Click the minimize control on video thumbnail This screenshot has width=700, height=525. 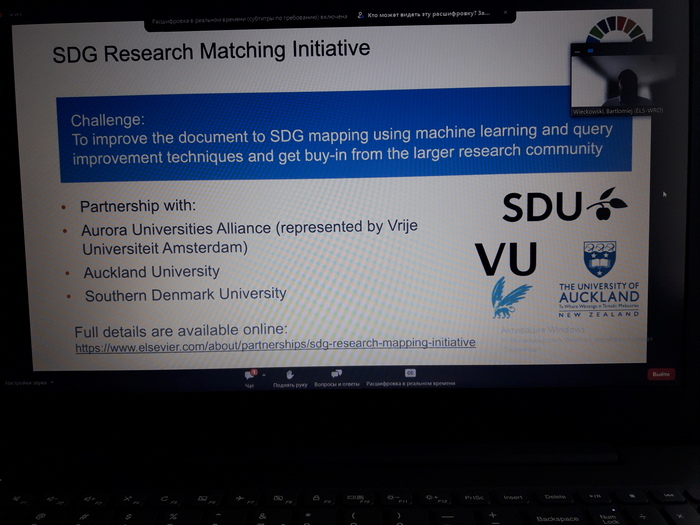click(x=577, y=49)
